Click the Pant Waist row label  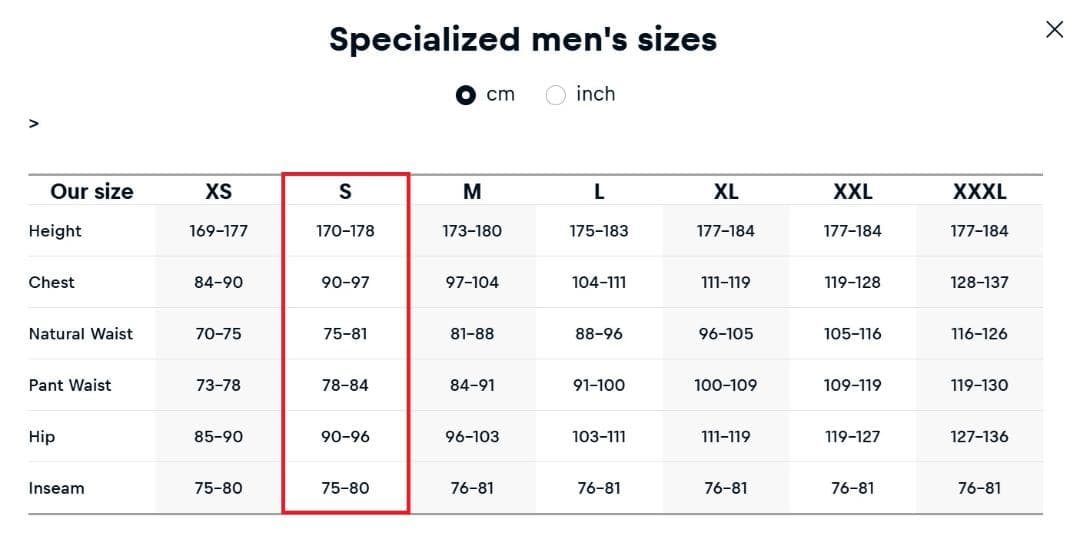pos(70,385)
